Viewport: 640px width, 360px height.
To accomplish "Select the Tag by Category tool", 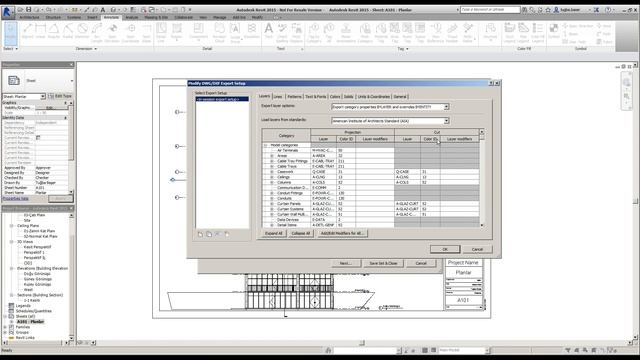I will coord(314,32).
